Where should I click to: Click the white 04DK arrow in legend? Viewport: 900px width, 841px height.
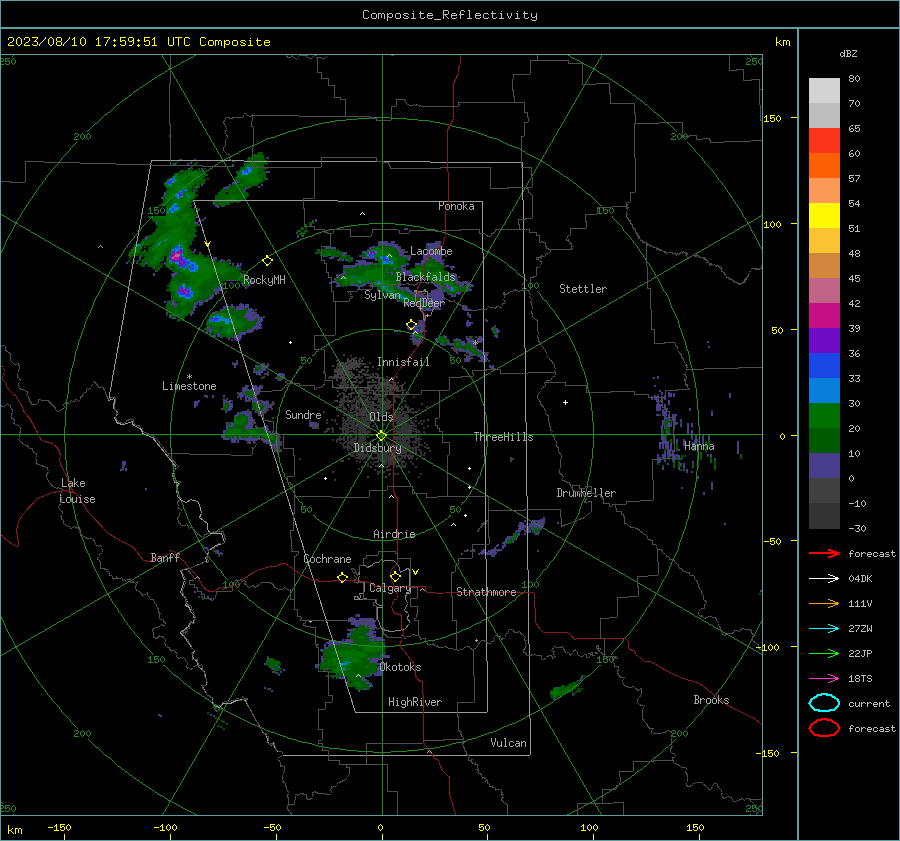[x=824, y=578]
